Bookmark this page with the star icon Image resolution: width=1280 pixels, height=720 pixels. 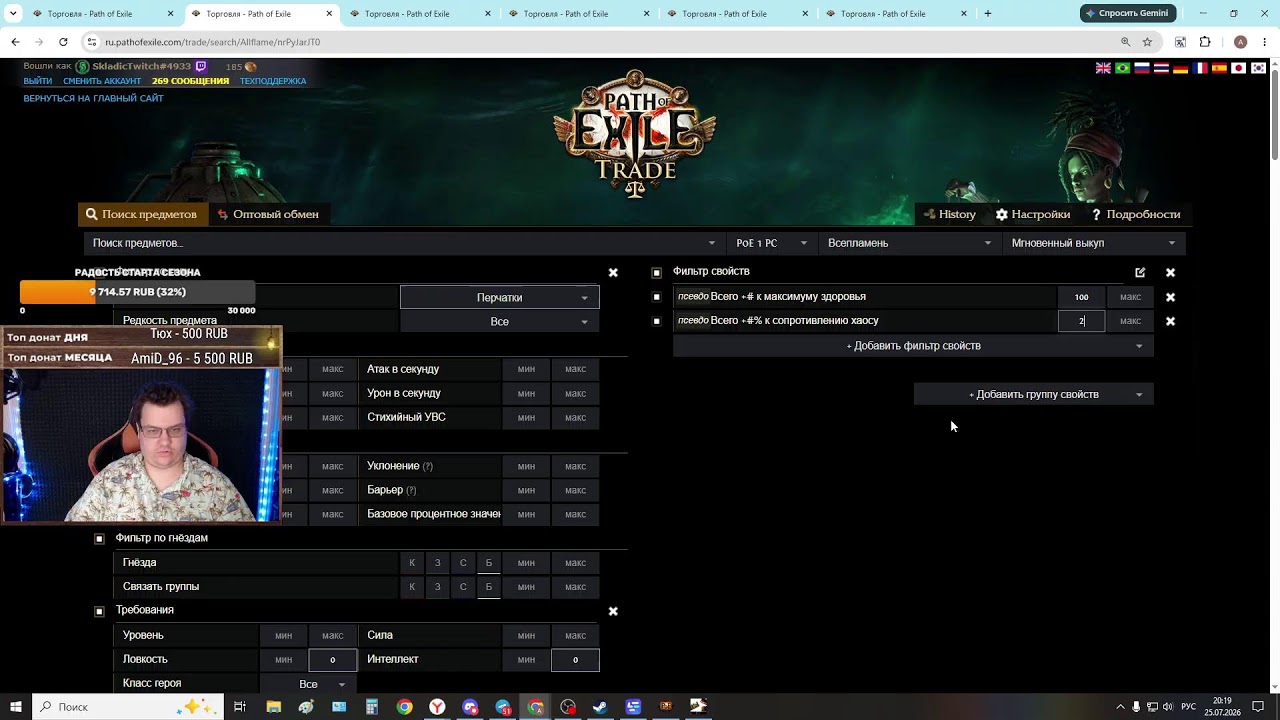coord(1147,42)
